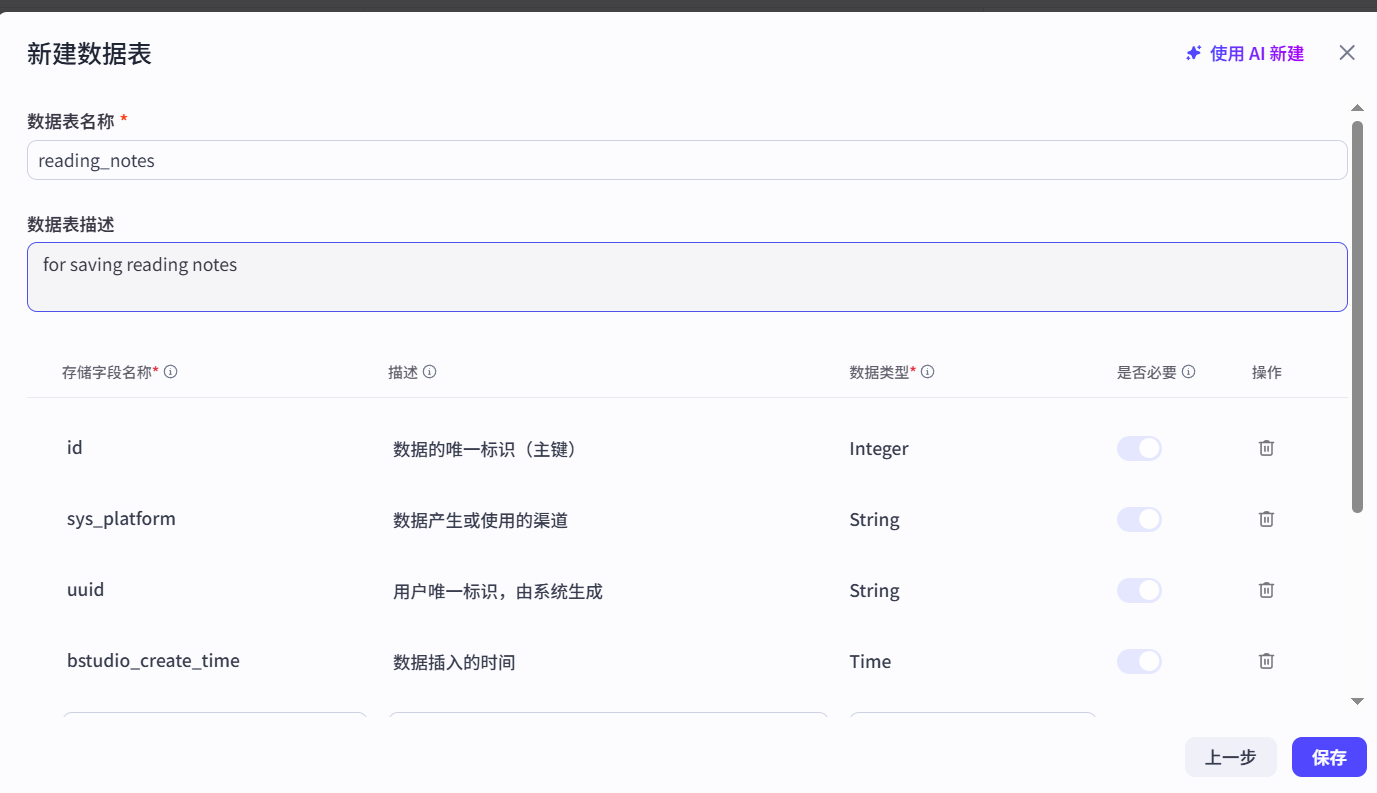Viewport: 1377px width, 793px height.
Task: Click the 数据表名称 input field
Action: coord(686,160)
